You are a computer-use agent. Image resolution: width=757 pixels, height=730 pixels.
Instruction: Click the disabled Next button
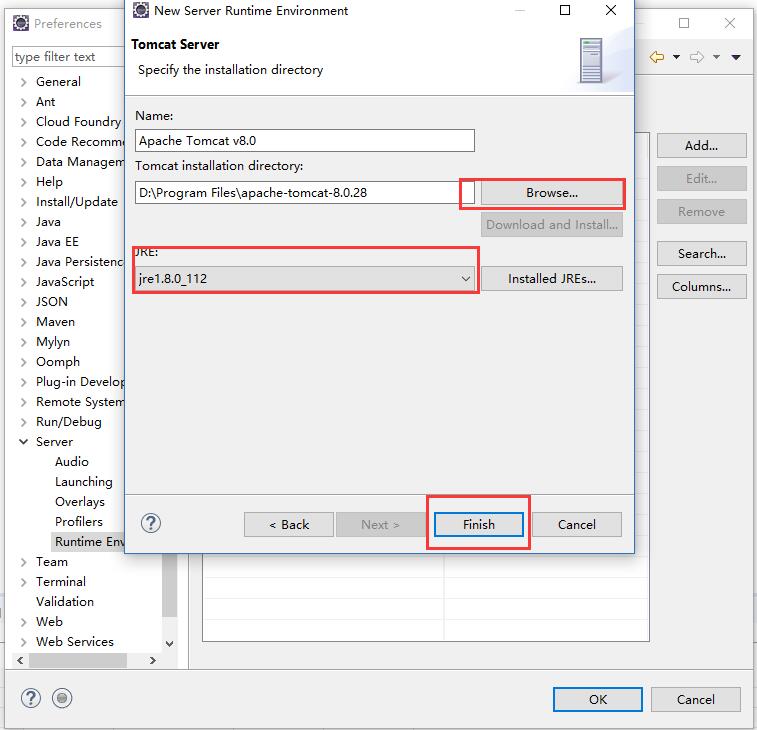pyautogui.click(x=380, y=524)
